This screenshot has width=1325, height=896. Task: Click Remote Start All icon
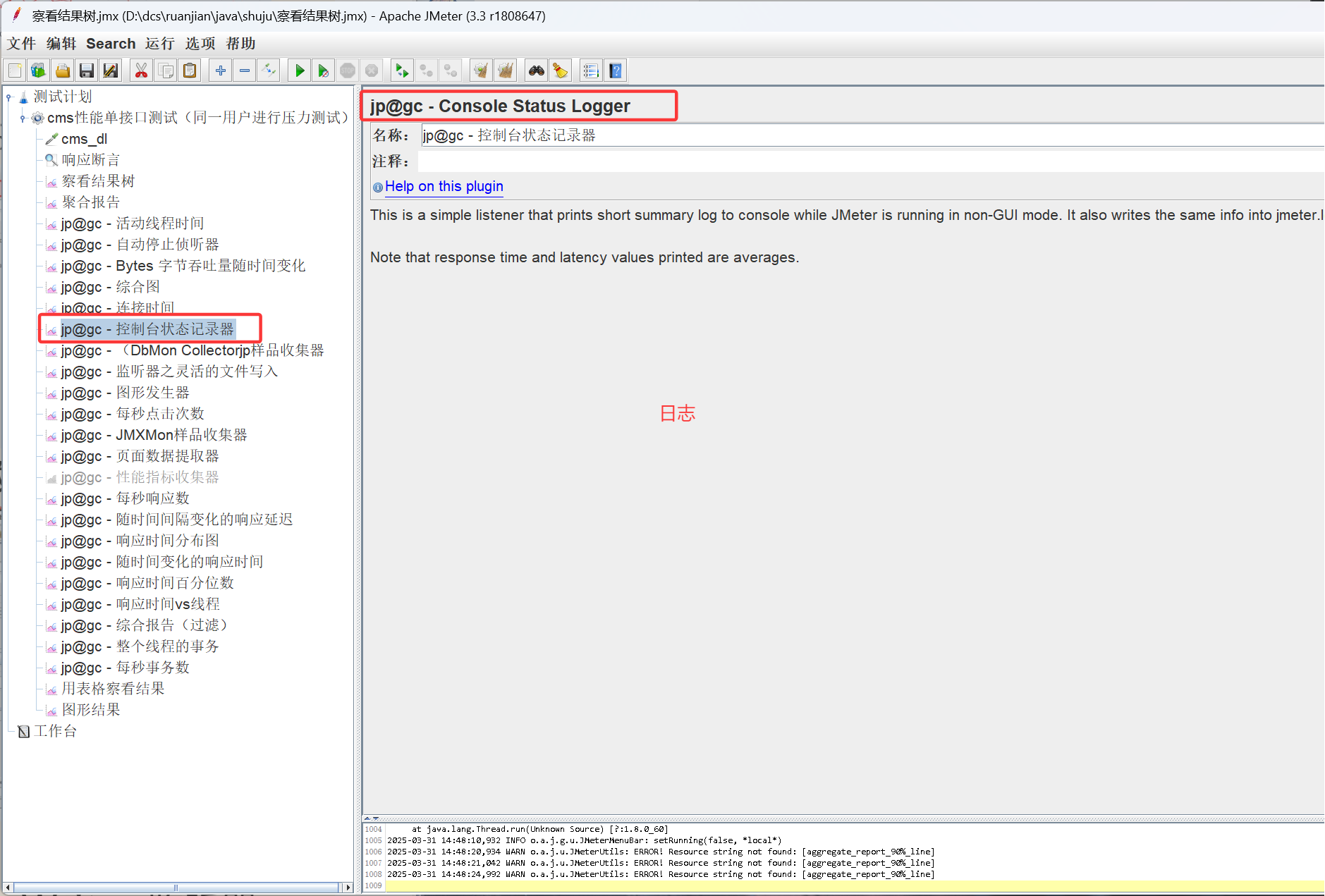(402, 70)
